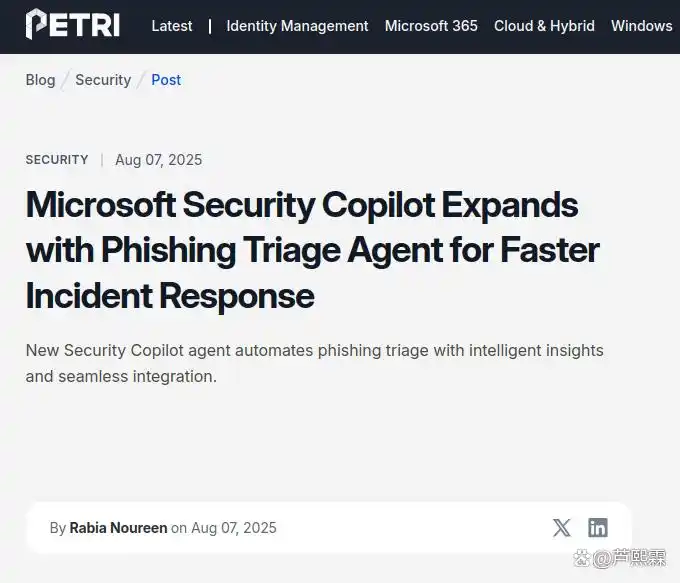Click the Phishing Triage Agent headline
This screenshot has height=583, width=680.
pyautogui.click(x=312, y=250)
